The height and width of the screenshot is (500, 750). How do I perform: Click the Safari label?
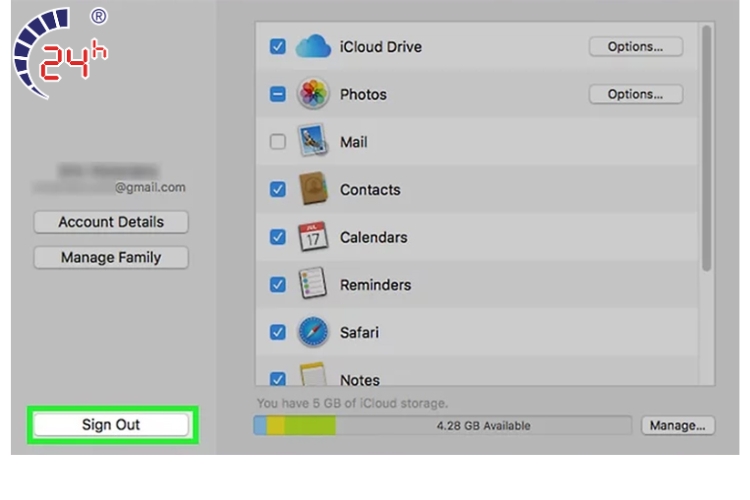359,333
